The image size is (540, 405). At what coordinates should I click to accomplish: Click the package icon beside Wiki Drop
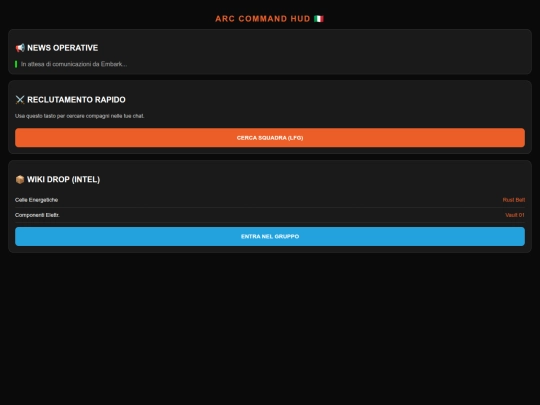(20, 179)
